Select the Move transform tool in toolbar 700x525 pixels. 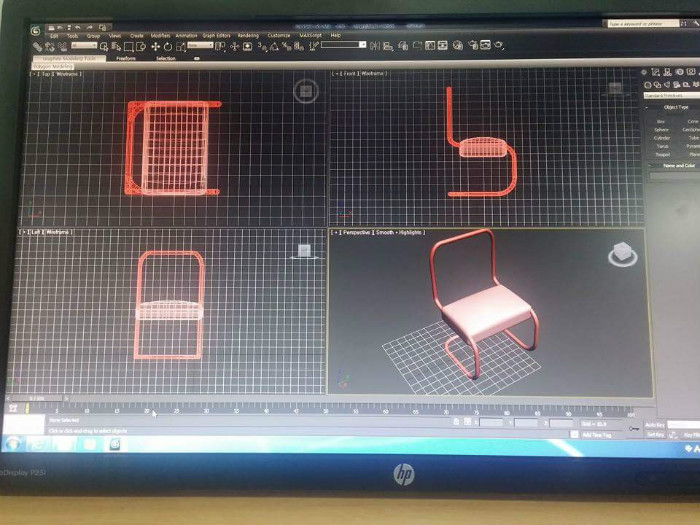tap(156, 46)
